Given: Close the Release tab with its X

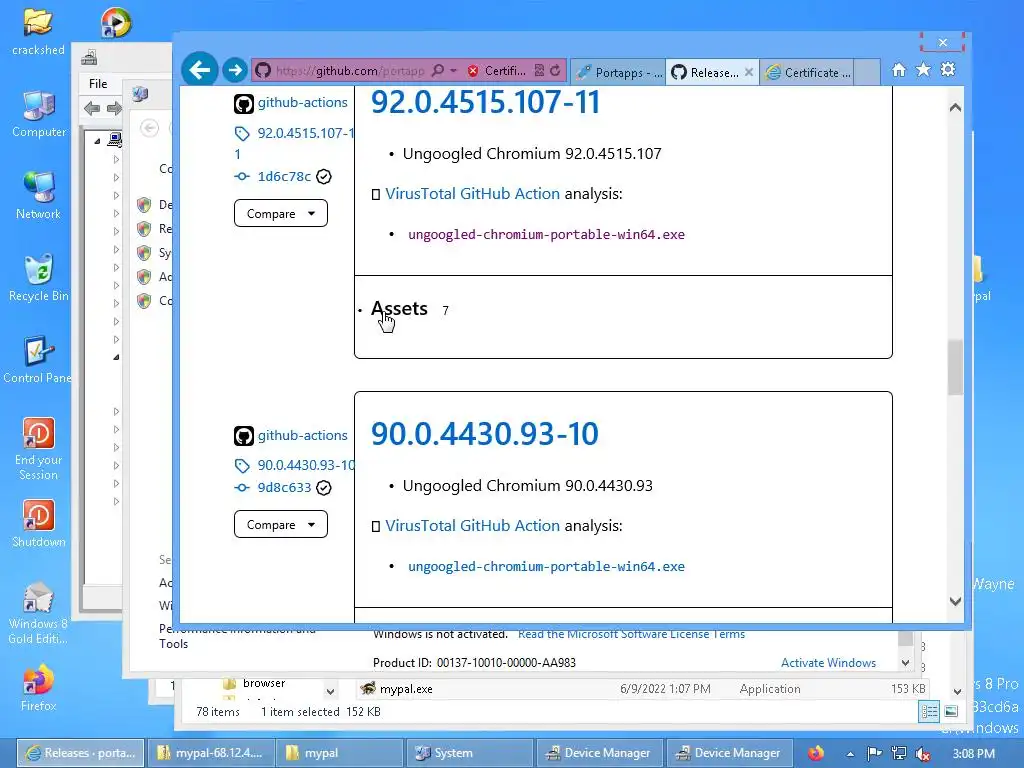Looking at the screenshot, I should [749, 72].
